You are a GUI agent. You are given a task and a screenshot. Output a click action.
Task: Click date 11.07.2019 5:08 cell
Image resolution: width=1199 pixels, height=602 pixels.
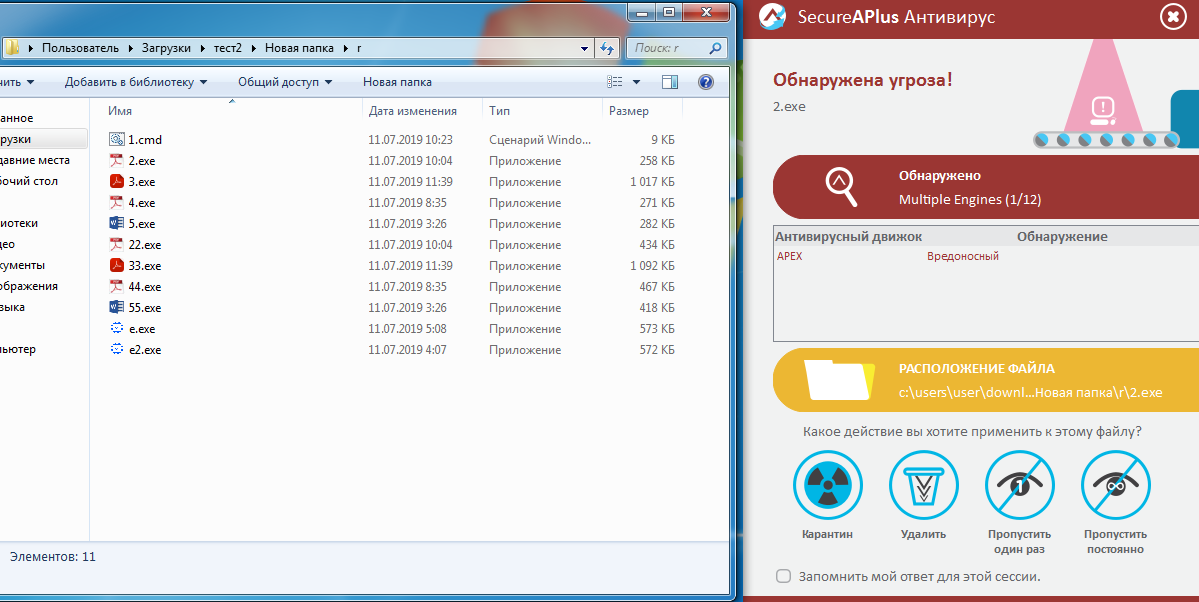pyautogui.click(x=407, y=329)
